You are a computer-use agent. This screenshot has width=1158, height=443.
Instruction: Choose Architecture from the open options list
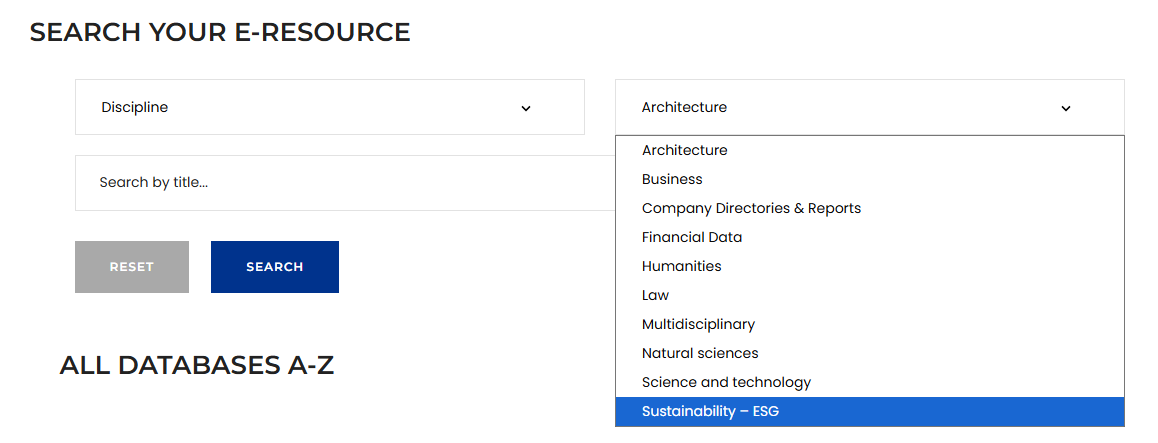[685, 150]
